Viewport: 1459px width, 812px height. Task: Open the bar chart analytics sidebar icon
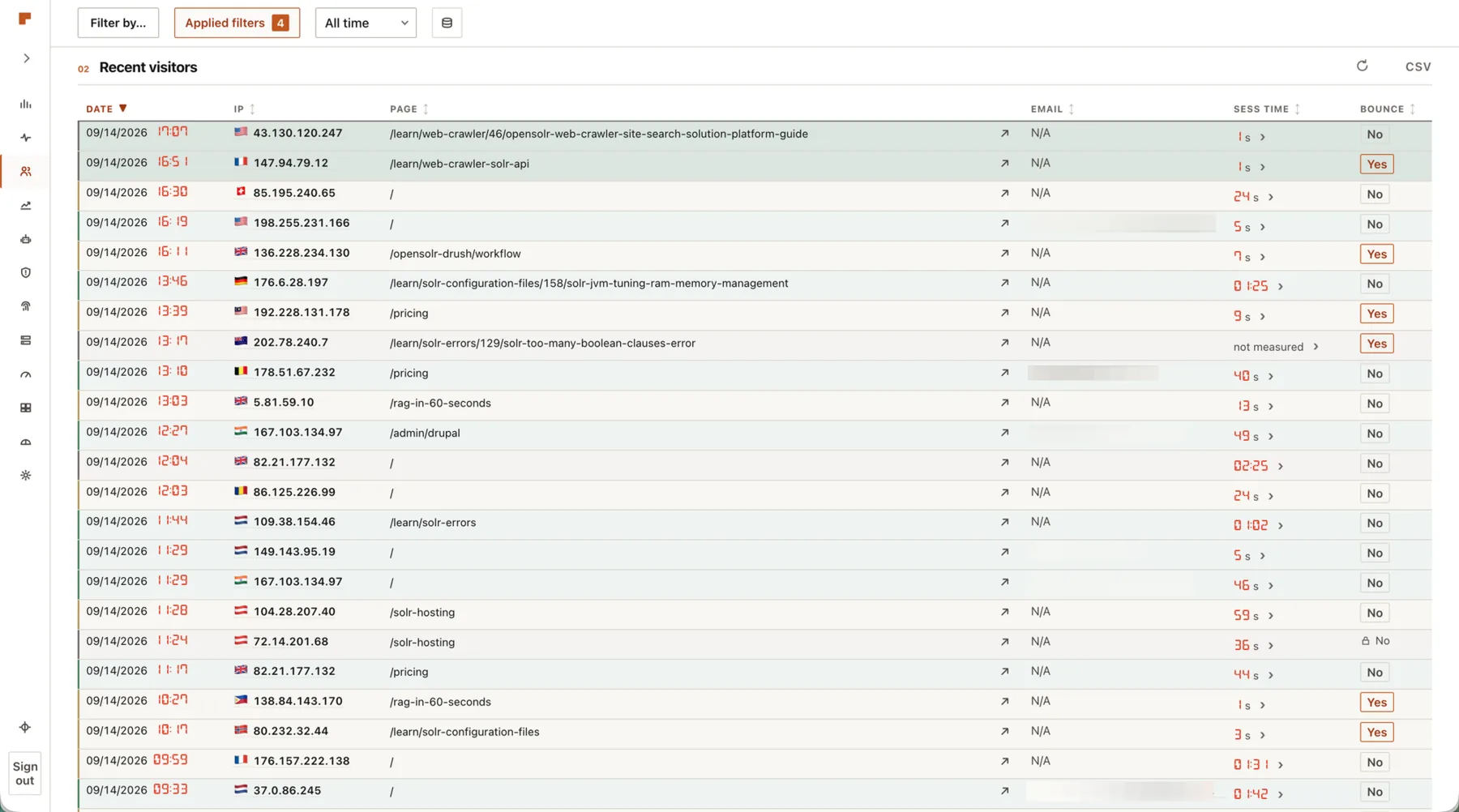[26, 104]
